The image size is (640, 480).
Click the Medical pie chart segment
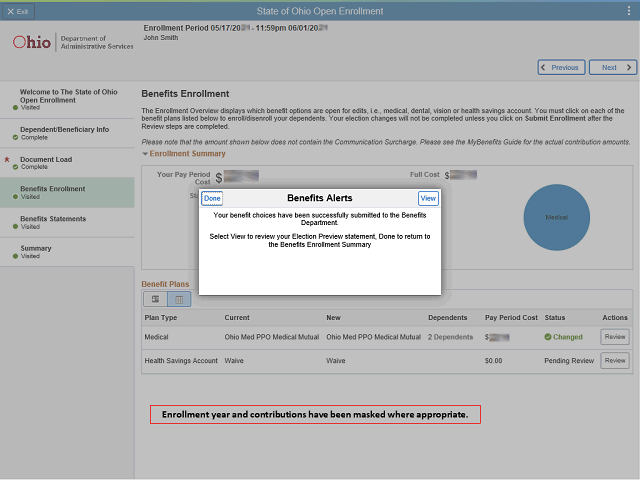[x=557, y=217]
